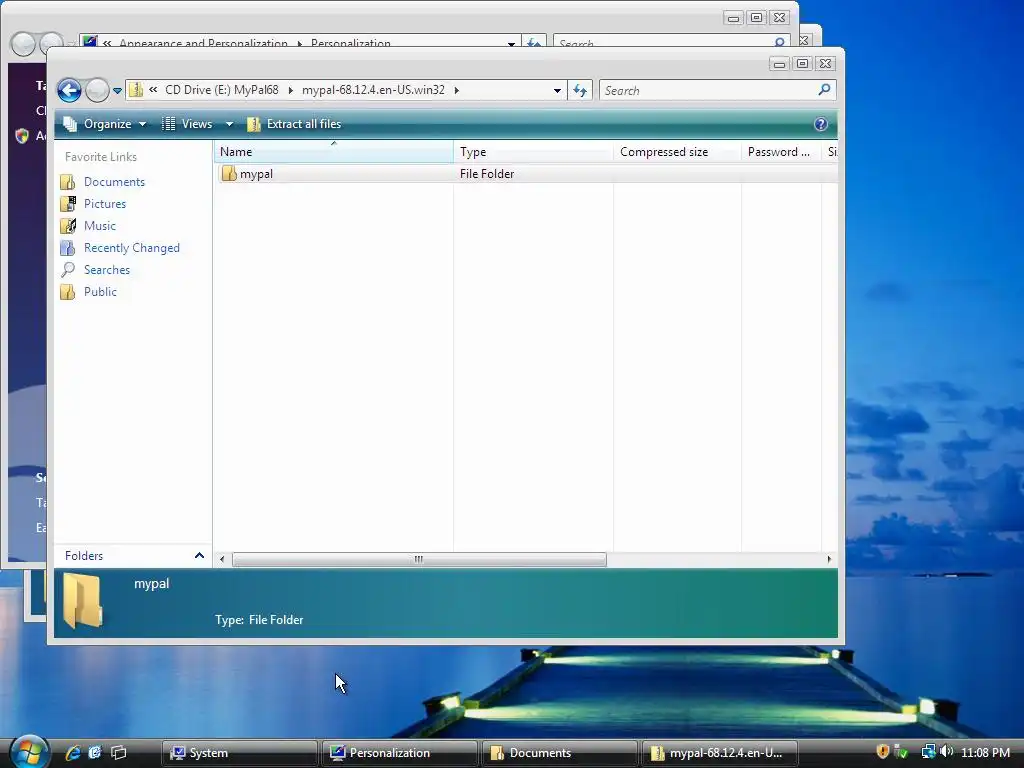Click Back button in Personalization window
This screenshot has height=768, width=1024.
click(x=23, y=44)
